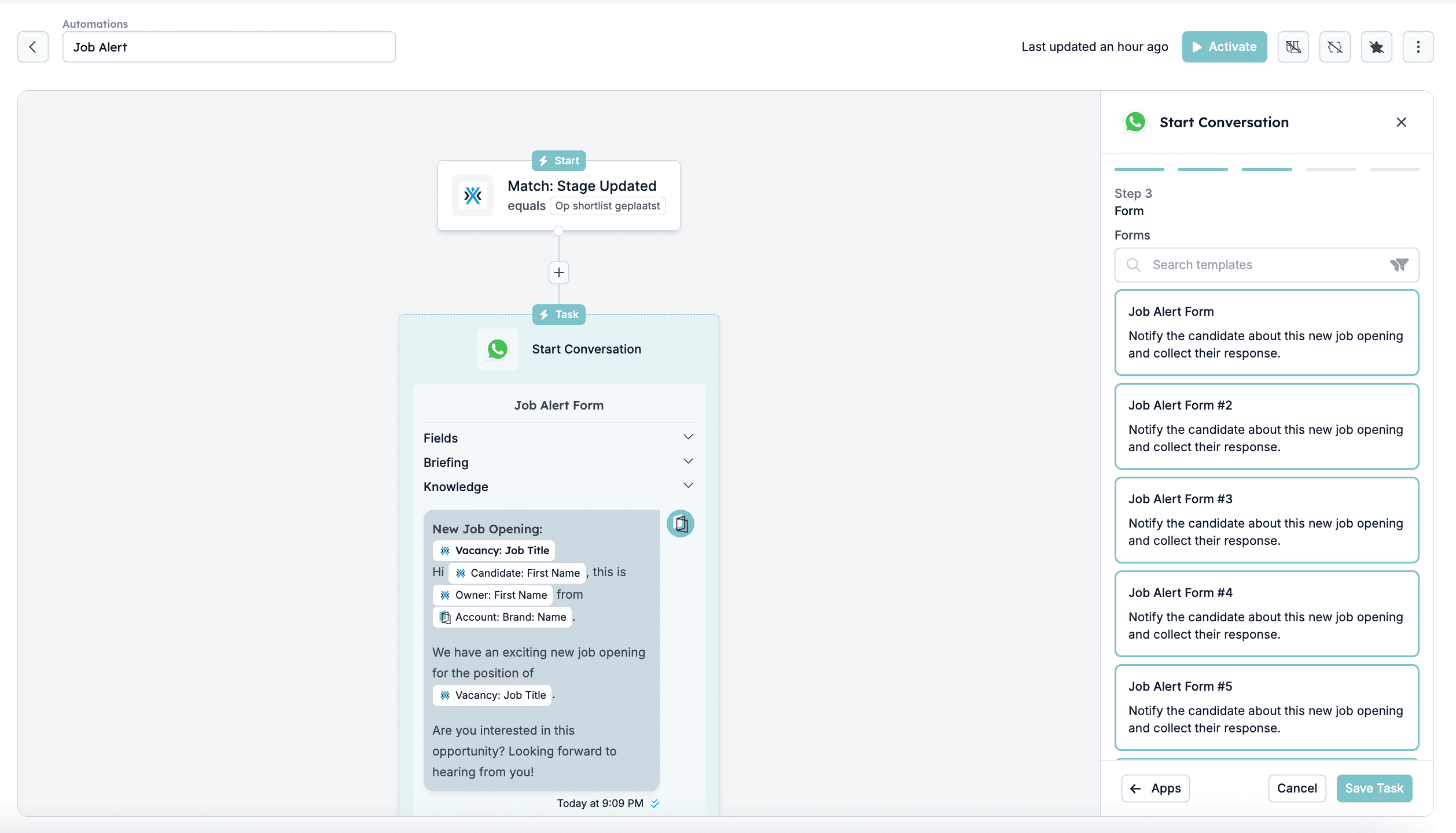The height and width of the screenshot is (833, 1456).
Task: Add a step with the plus button
Action: point(558,272)
